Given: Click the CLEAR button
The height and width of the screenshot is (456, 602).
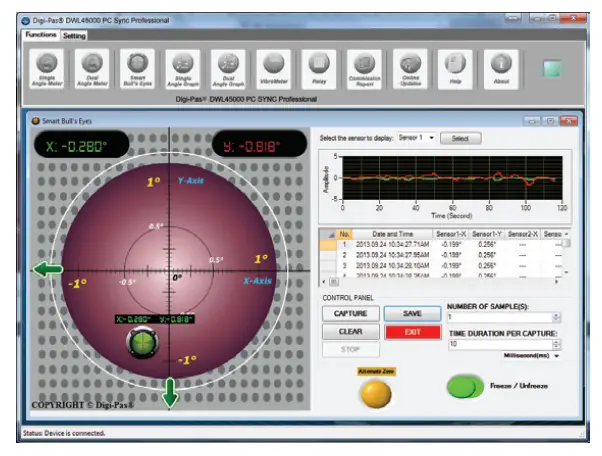Looking at the screenshot, I should [x=351, y=332].
